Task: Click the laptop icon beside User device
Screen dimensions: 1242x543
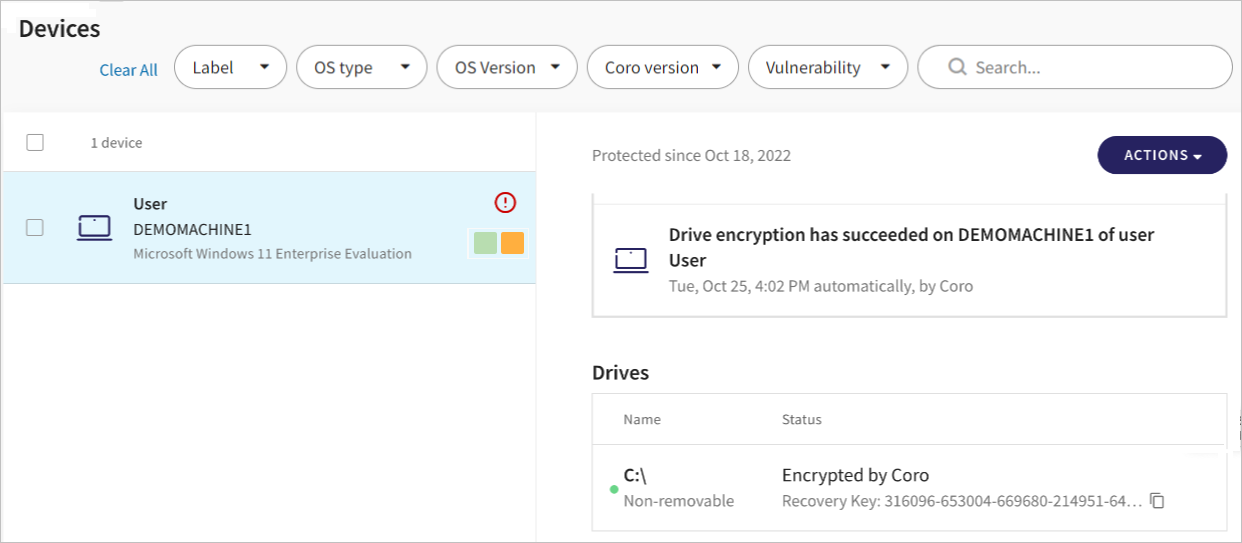Action: (95, 228)
